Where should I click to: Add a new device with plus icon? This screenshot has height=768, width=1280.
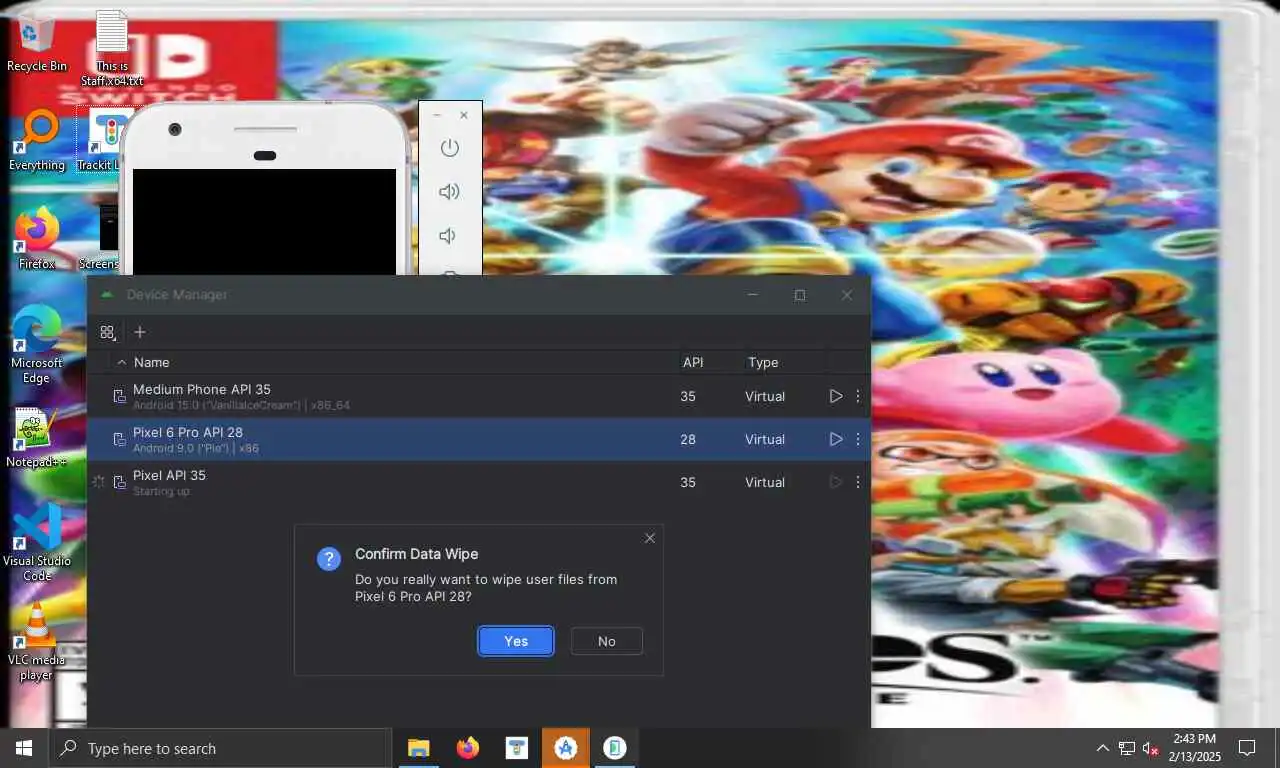click(x=140, y=332)
